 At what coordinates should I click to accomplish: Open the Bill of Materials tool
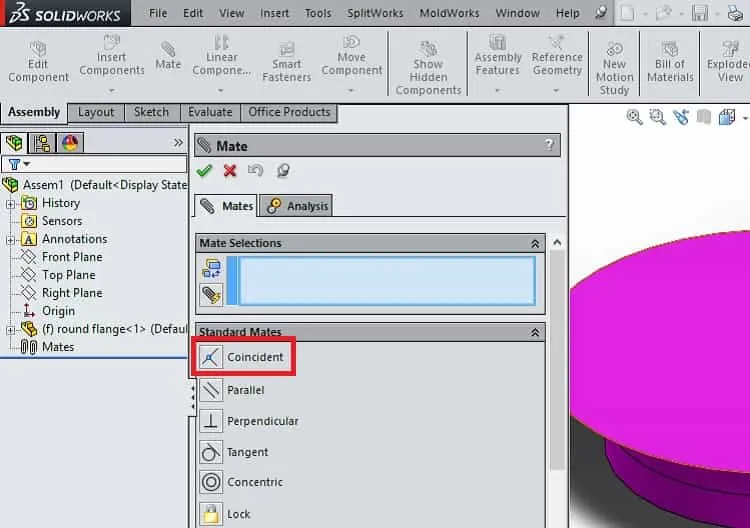click(670, 62)
